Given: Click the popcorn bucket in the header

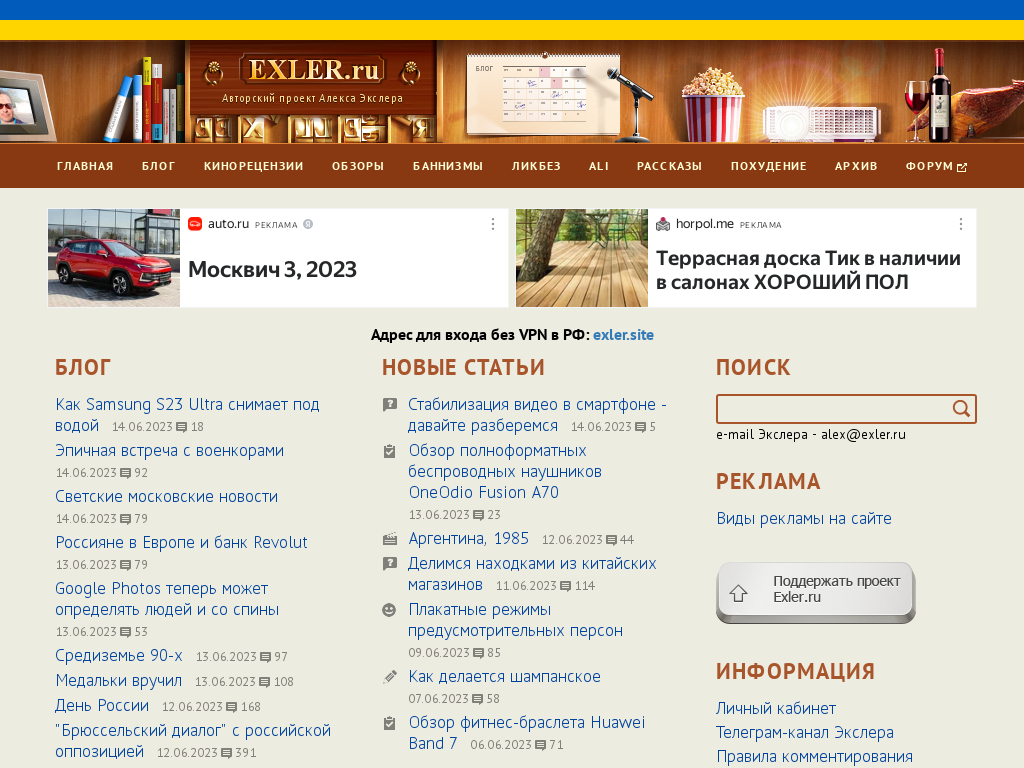Looking at the screenshot, I should pyautogui.click(x=712, y=104).
